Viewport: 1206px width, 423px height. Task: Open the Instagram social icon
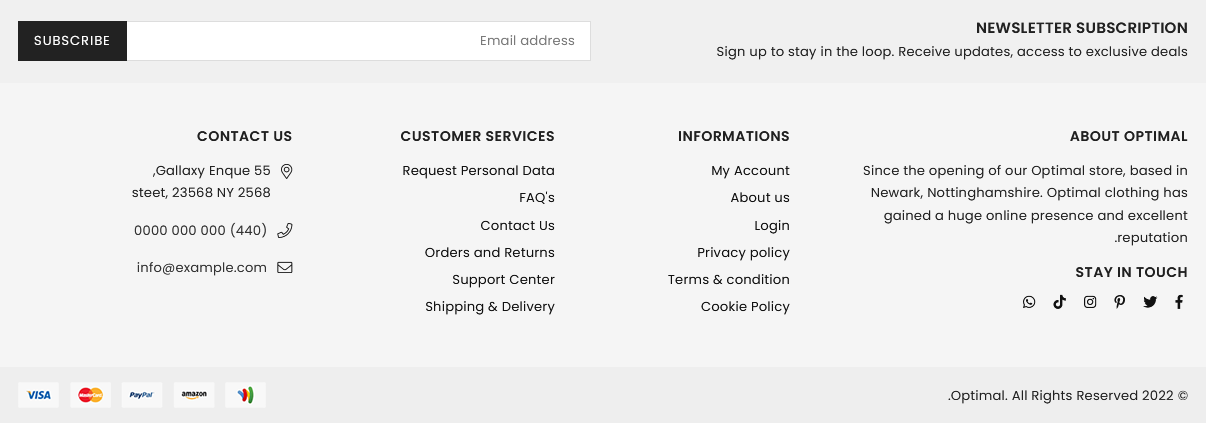1090,302
